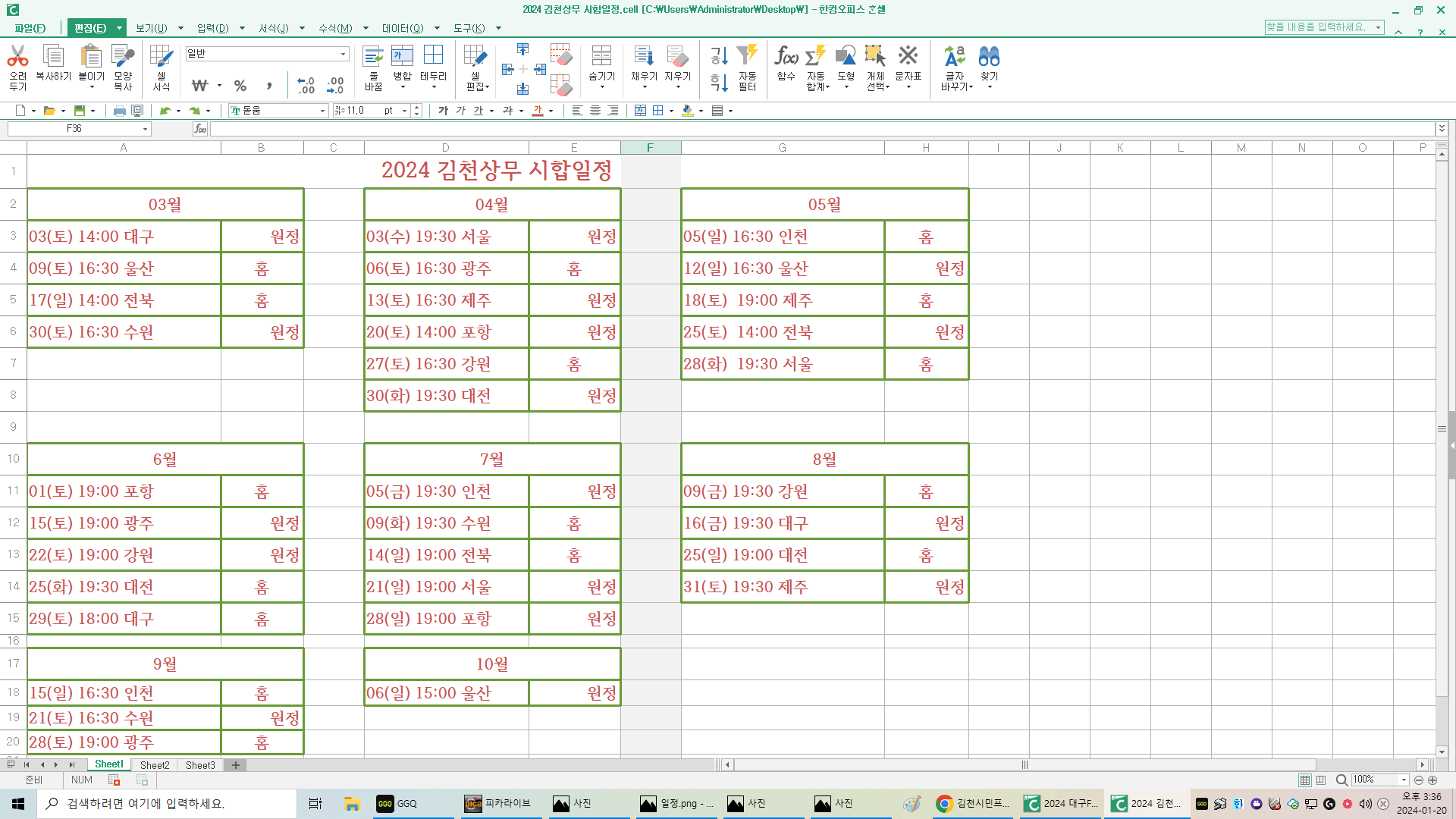Viewport: 1456px width, 819px height.
Task: Open 셀 서식 cell format icon
Action: tap(161, 57)
